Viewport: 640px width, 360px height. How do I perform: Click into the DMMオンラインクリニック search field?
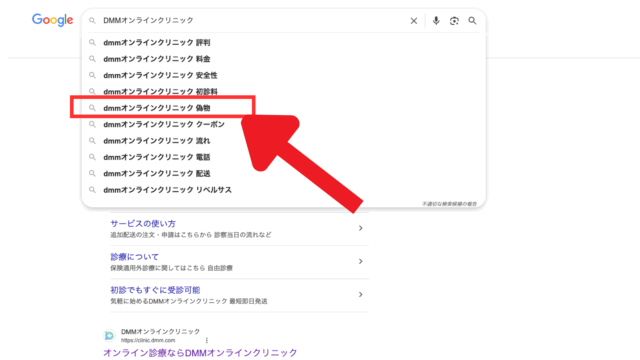[x=253, y=20]
